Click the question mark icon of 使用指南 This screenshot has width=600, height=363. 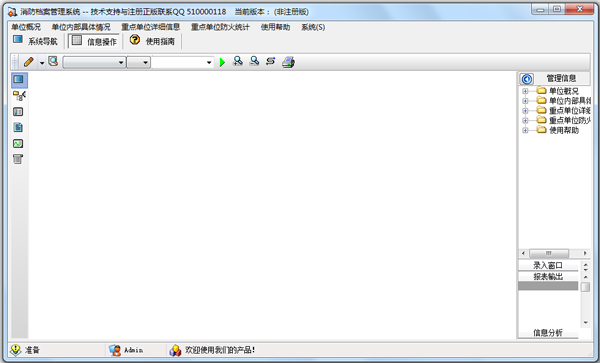pyautogui.click(x=135, y=40)
